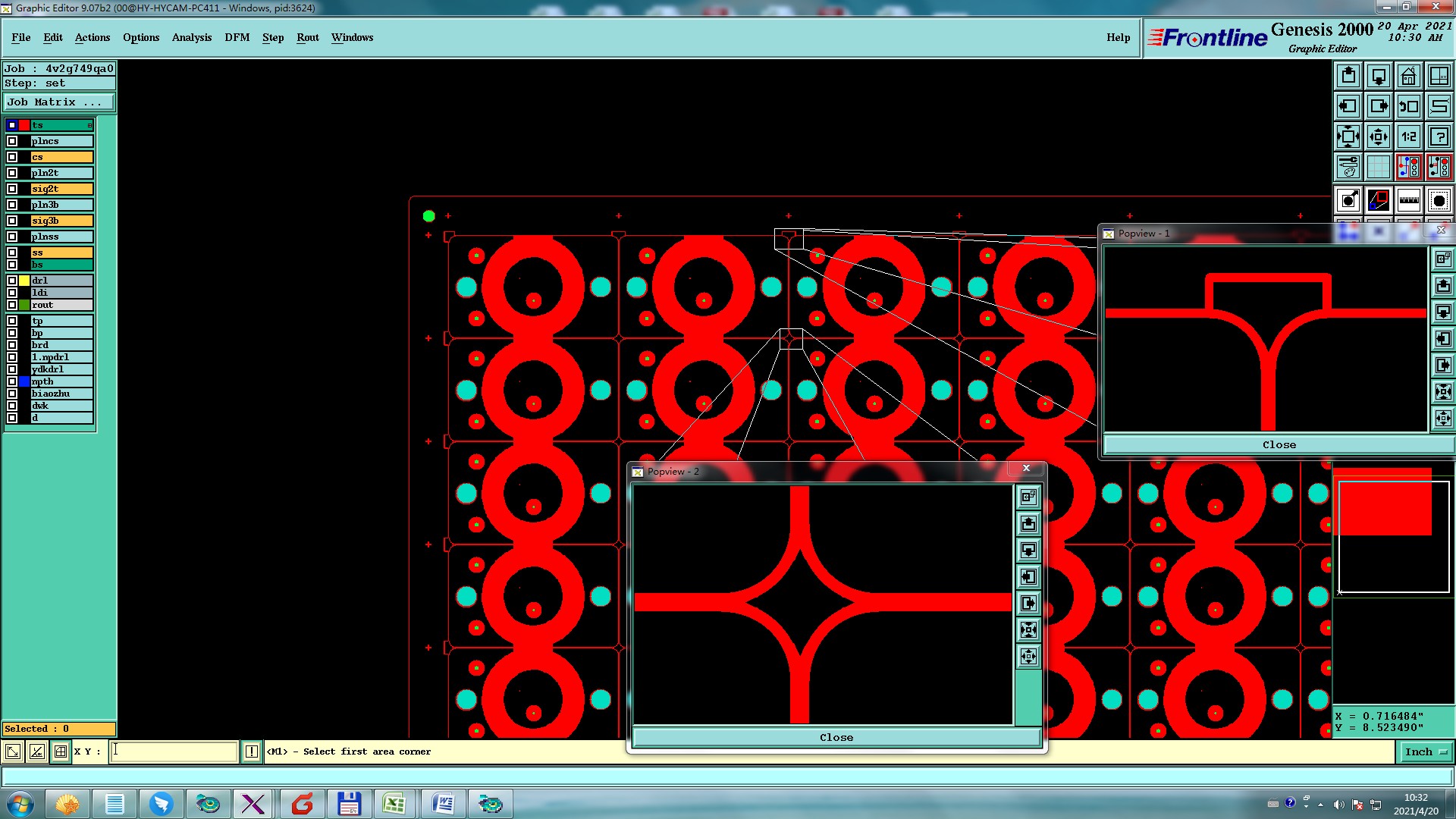
Task: Click the home view icon
Action: [1408, 76]
